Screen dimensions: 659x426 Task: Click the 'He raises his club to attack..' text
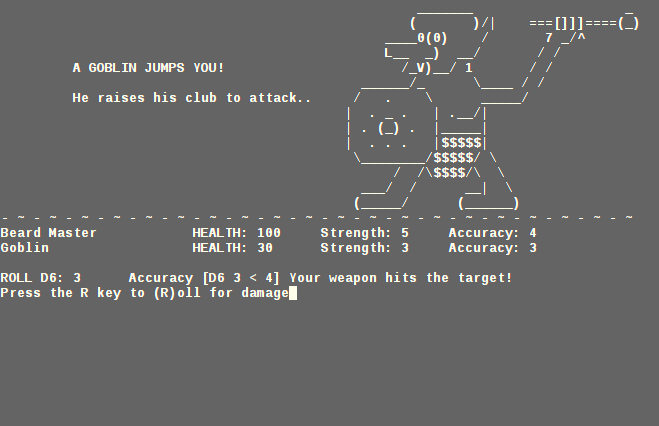191,98
